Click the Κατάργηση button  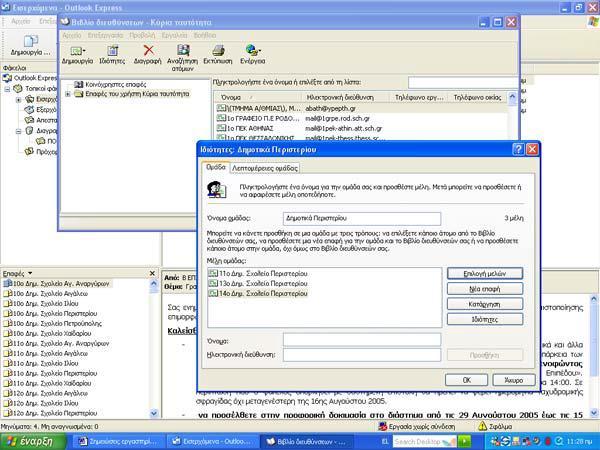485,304
